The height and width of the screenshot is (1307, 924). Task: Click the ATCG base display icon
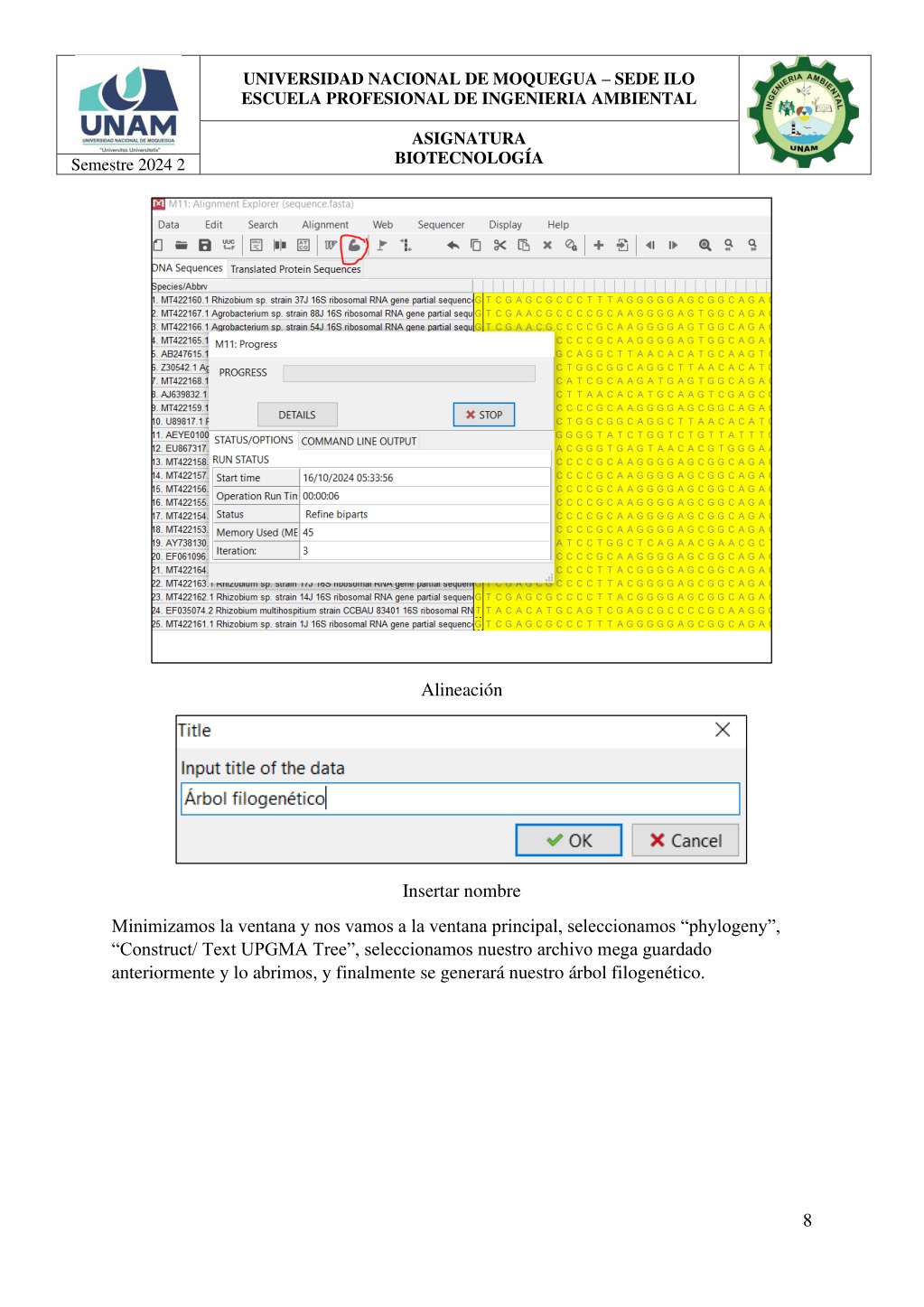click(x=303, y=245)
